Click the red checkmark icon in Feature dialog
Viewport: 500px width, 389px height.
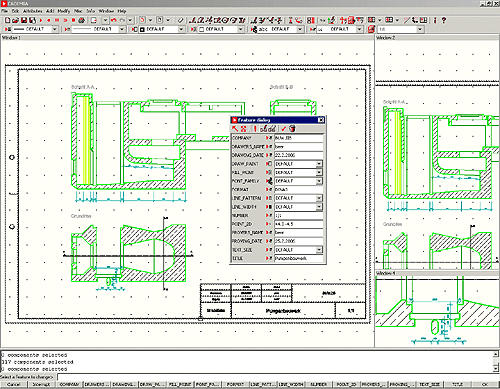click(x=283, y=129)
